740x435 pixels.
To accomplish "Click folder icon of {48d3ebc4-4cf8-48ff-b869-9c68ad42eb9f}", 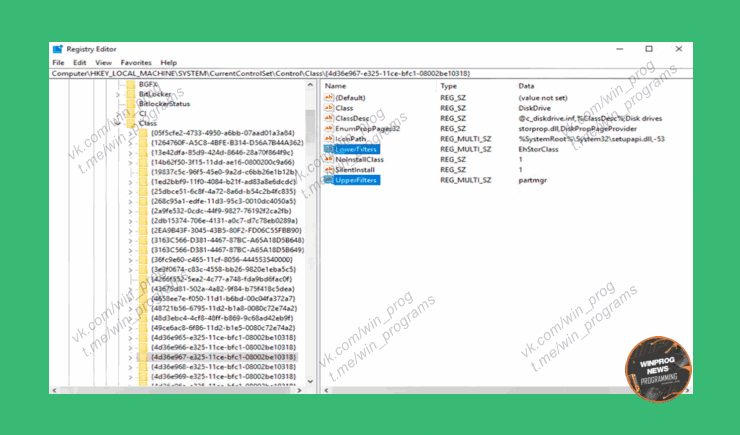I will tap(143, 318).
